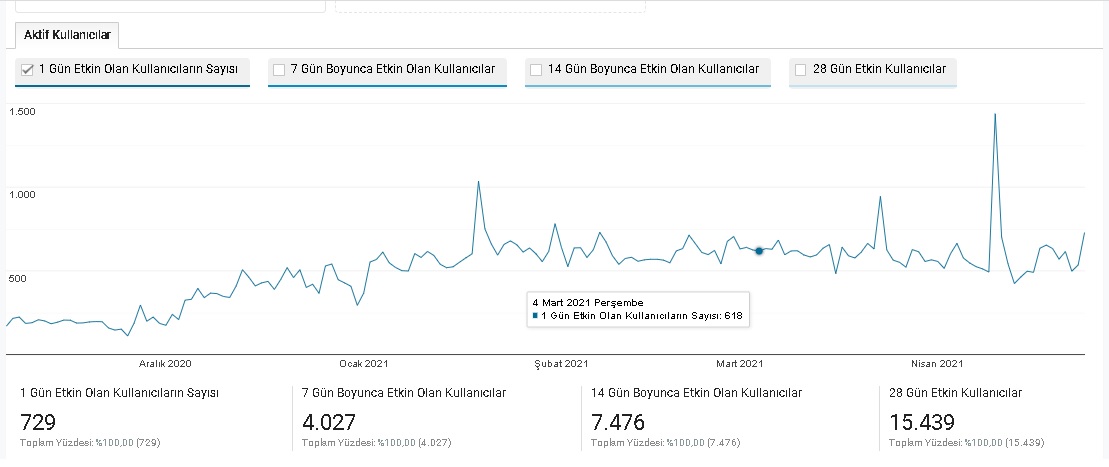Click the 7.476 fourteen-day users value
This screenshot has width=1109, height=467.
pyautogui.click(x=617, y=422)
